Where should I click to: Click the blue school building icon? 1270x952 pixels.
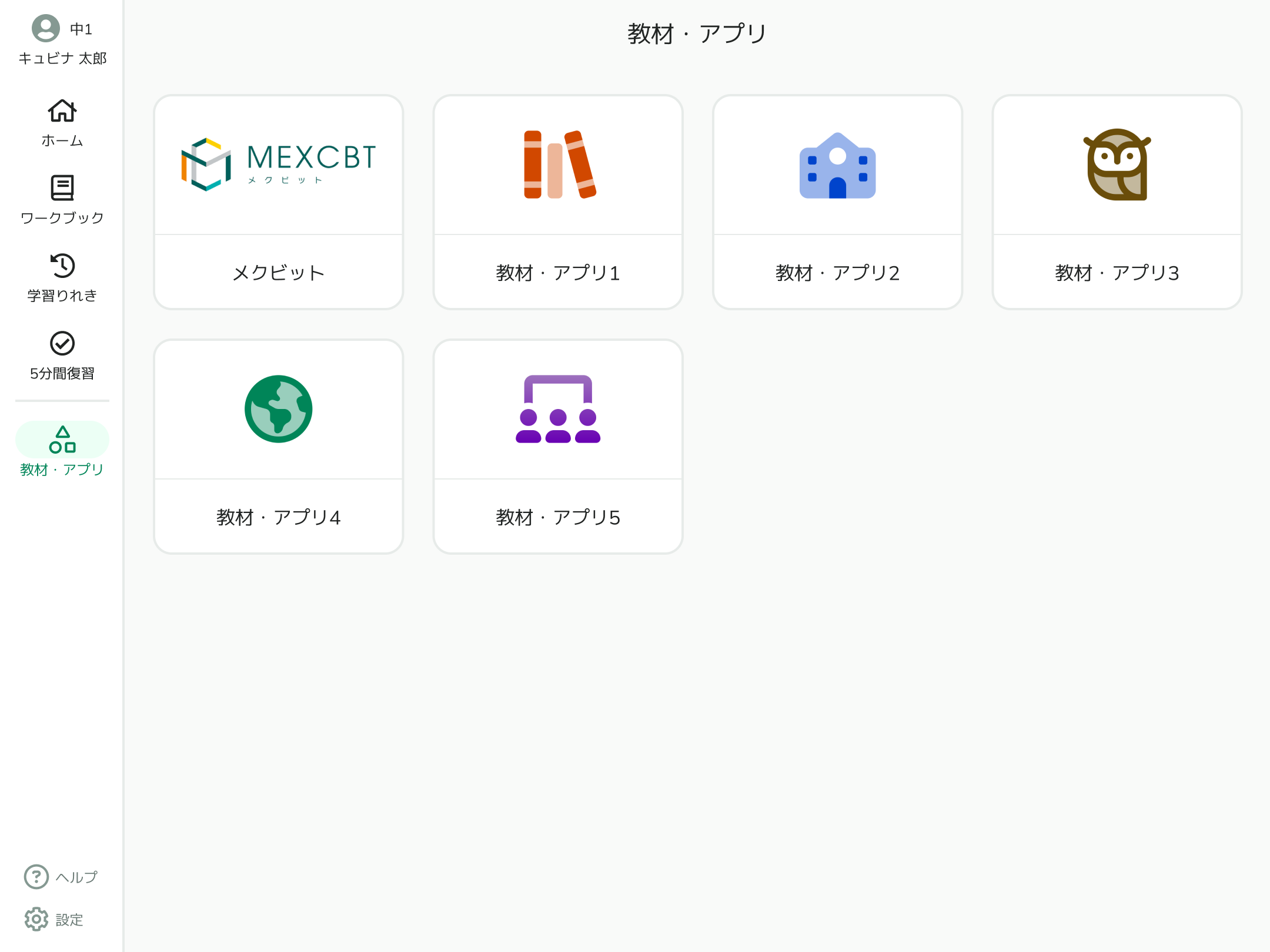point(837,166)
